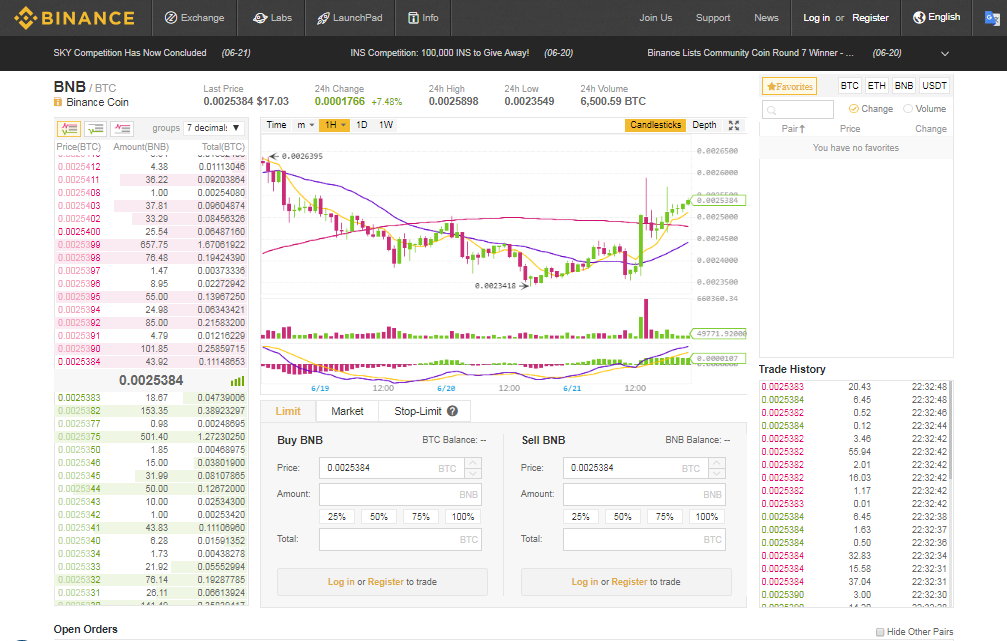Sort market list by Change column
The width and height of the screenshot is (1007, 641).
[931, 128]
